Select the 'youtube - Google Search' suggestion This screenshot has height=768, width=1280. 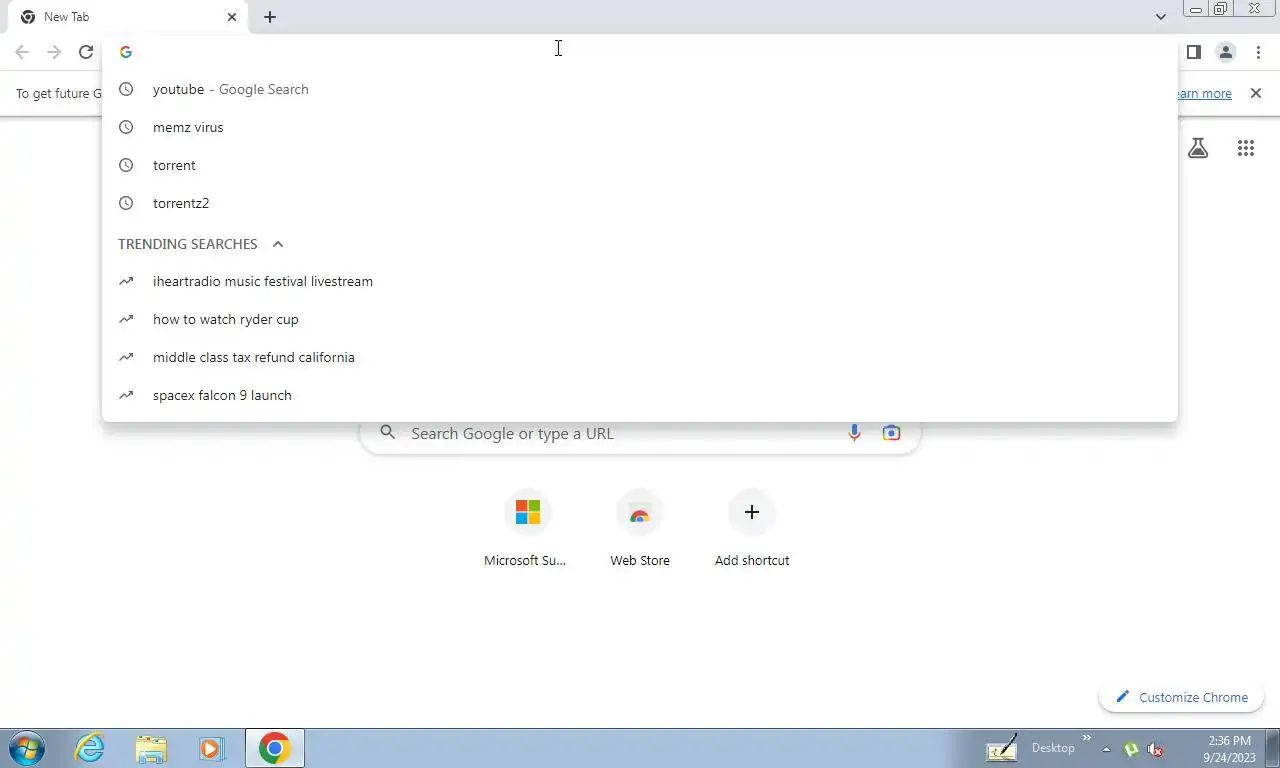click(640, 89)
